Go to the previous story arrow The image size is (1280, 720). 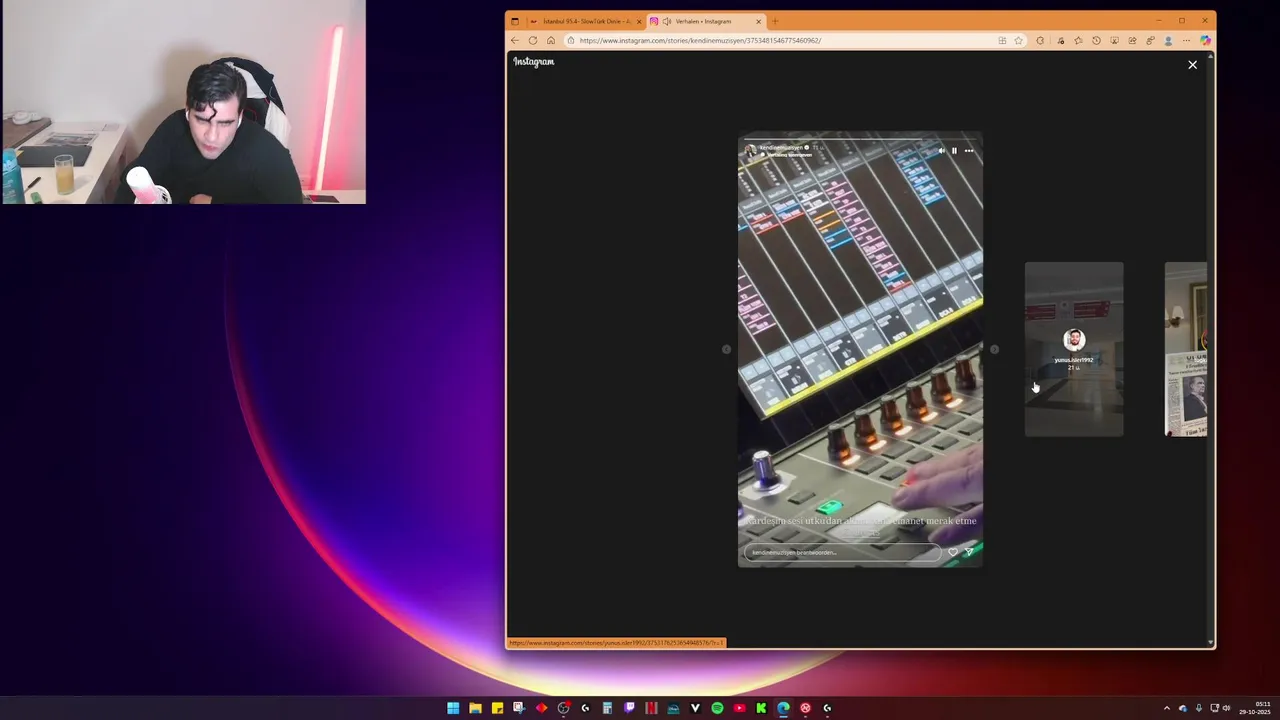(x=726, y=349)
